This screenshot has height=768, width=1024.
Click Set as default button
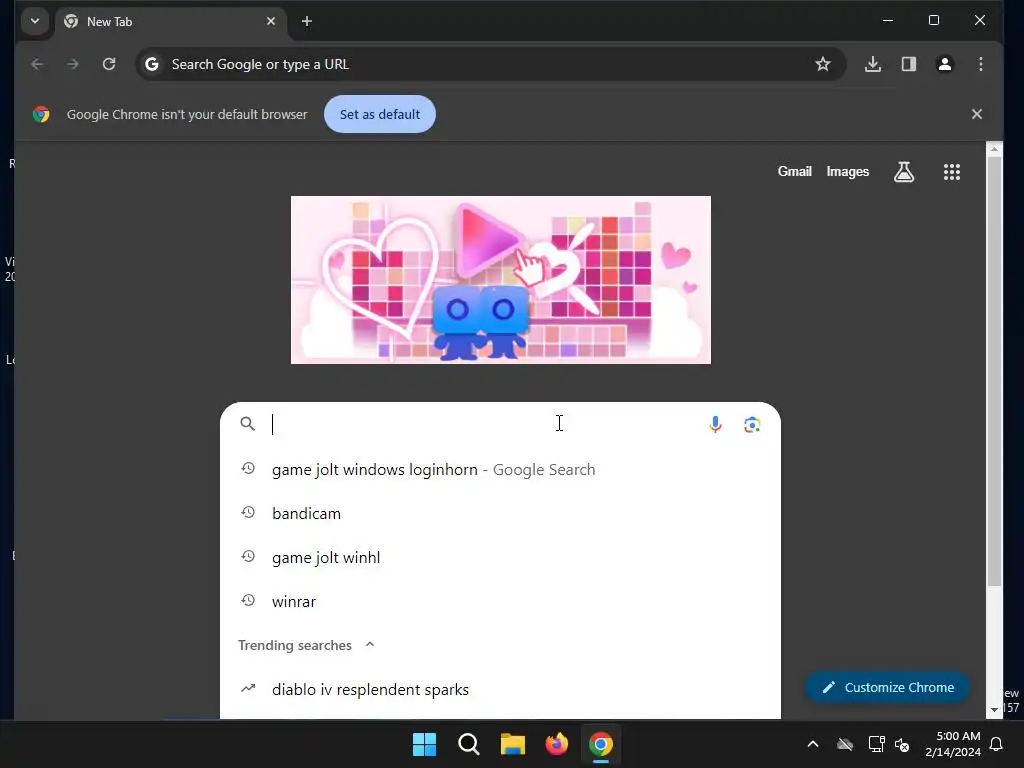(380, 114)
